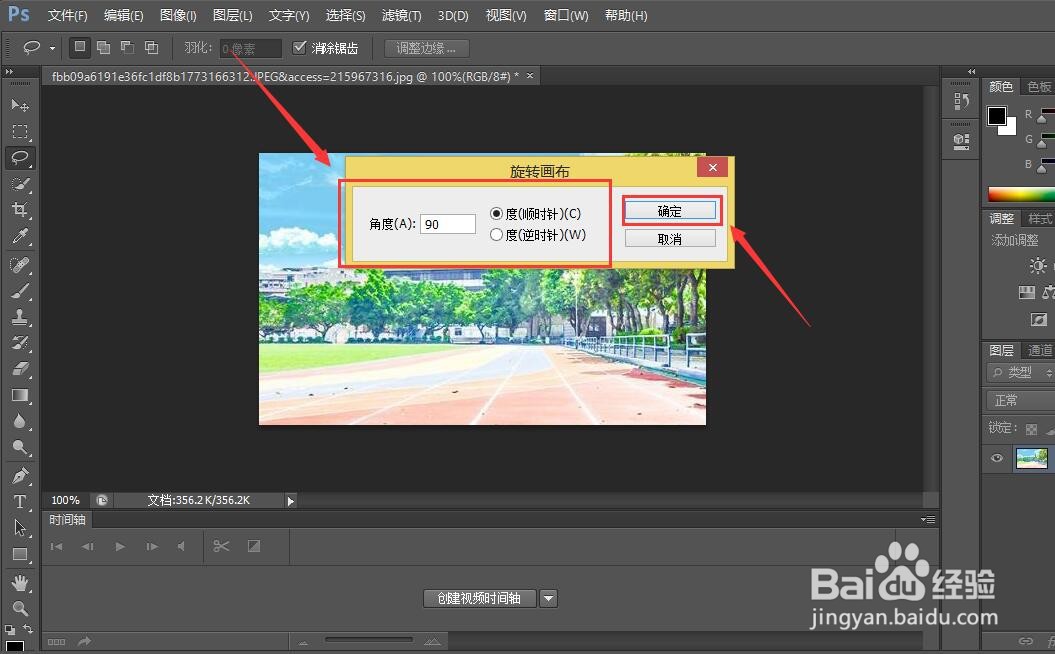Select the Hand tool
The height and width of the screenshot is (654, 1055).
tap(20, 582)
